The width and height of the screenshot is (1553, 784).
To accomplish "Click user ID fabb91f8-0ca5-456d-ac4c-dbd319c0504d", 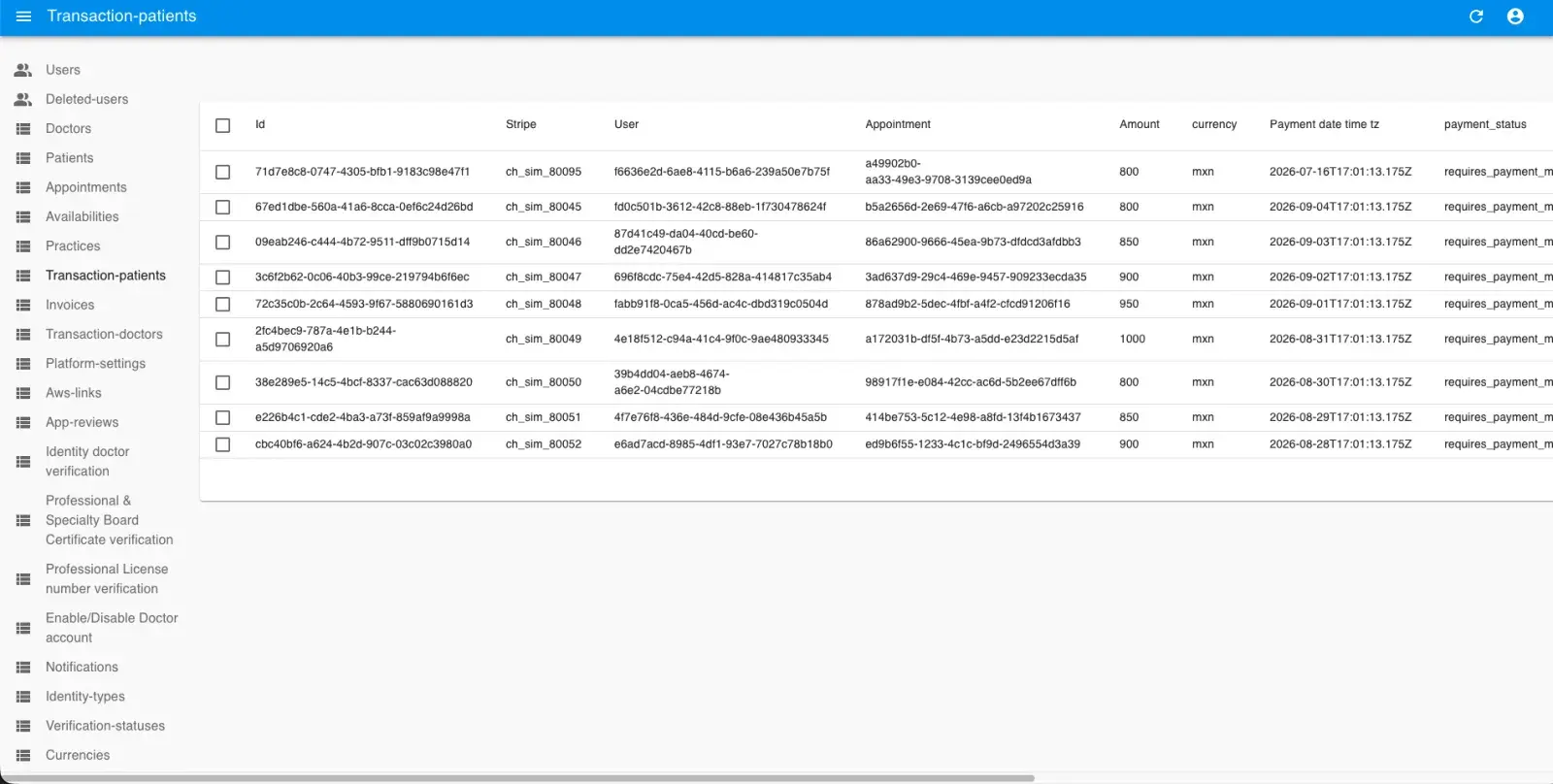I will click(721, 305).
